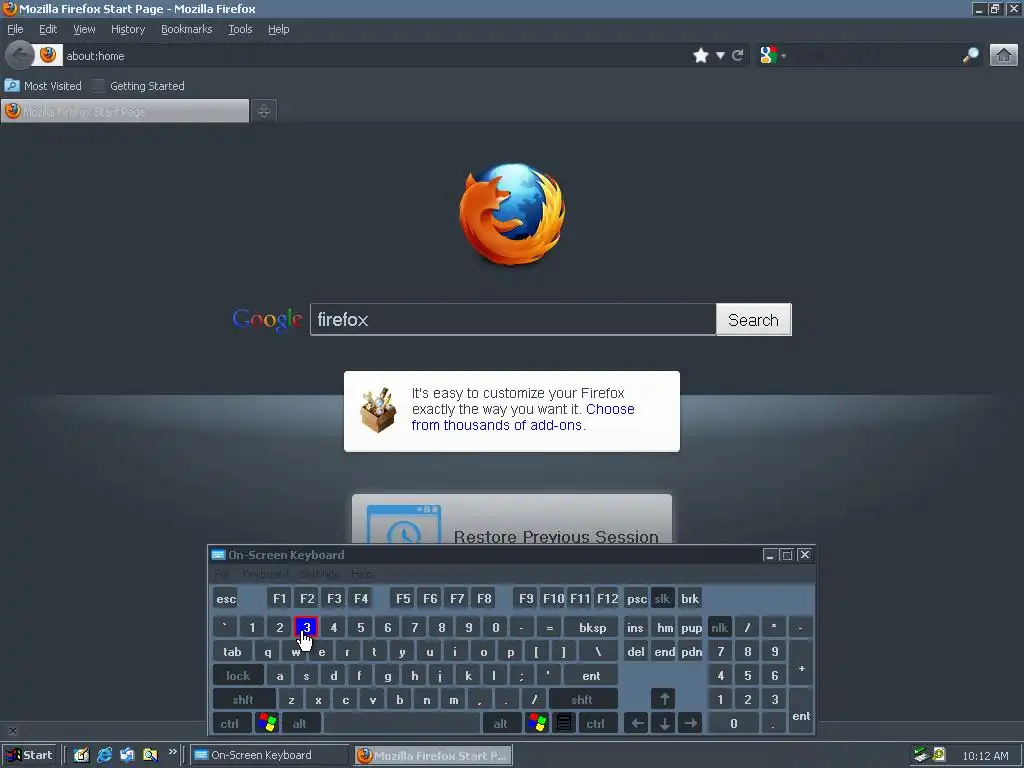Open the Bookmarks menu in Firefox

(x=187, y=29)
